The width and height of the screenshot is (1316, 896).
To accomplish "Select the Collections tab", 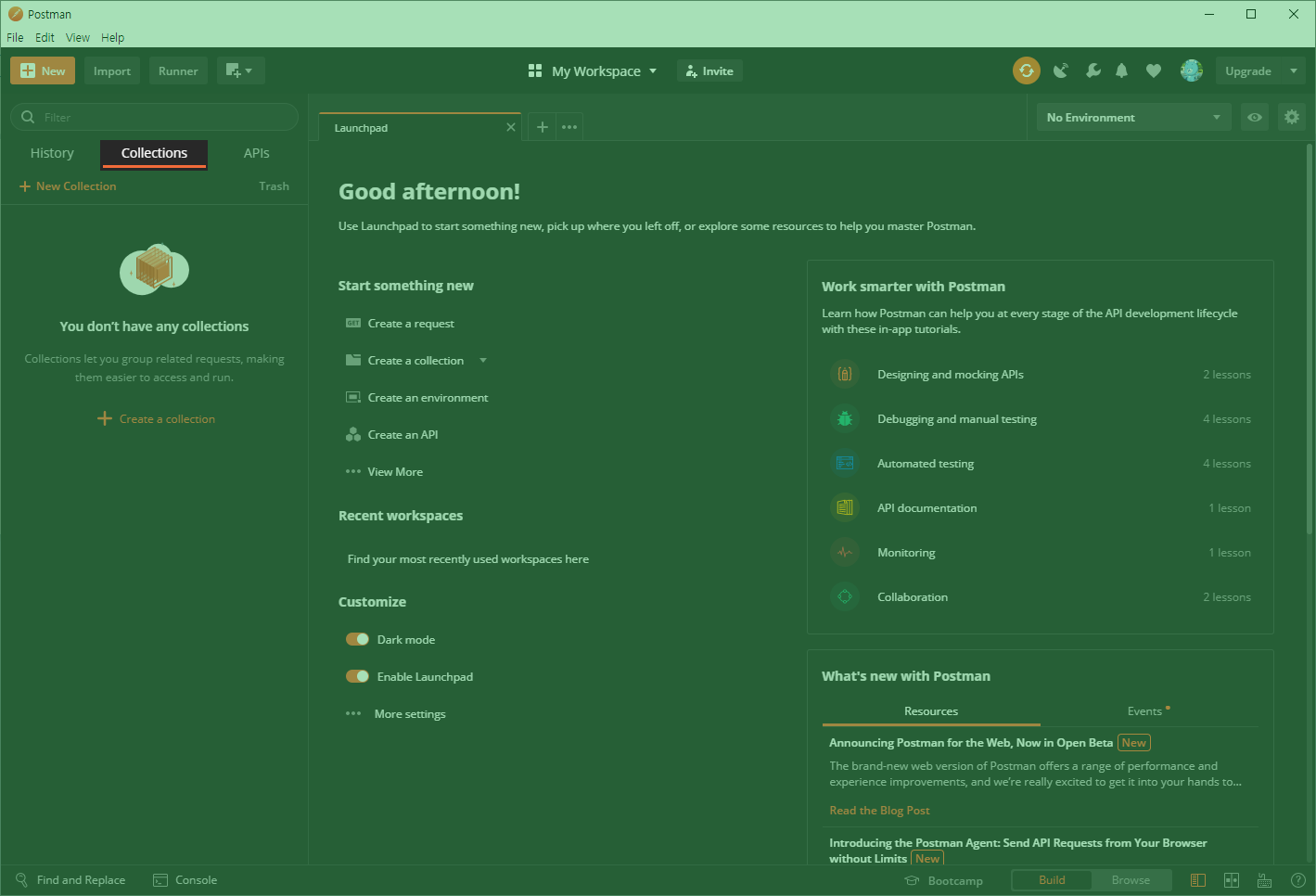I will [154, 153].
